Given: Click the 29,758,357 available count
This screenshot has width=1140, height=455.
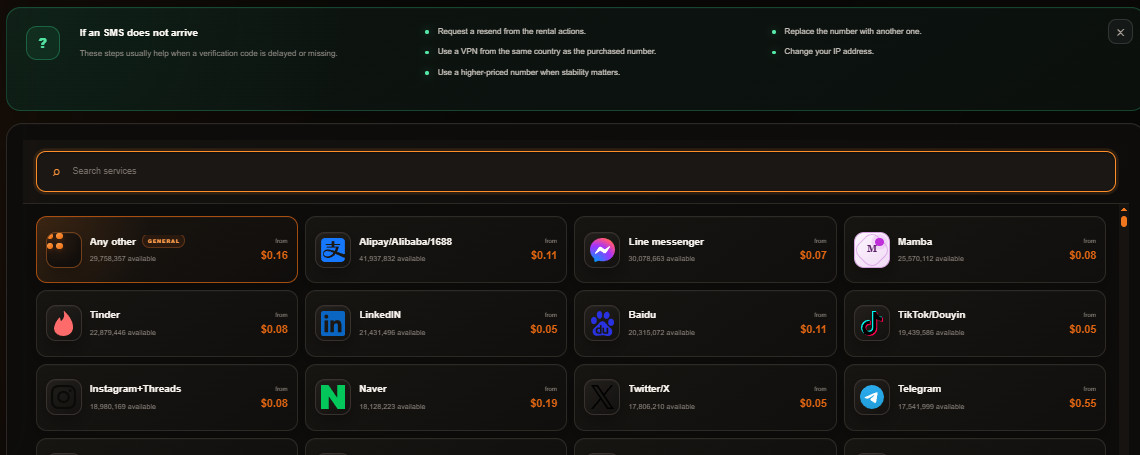Looking at the screenshot, I should [122, 259].
